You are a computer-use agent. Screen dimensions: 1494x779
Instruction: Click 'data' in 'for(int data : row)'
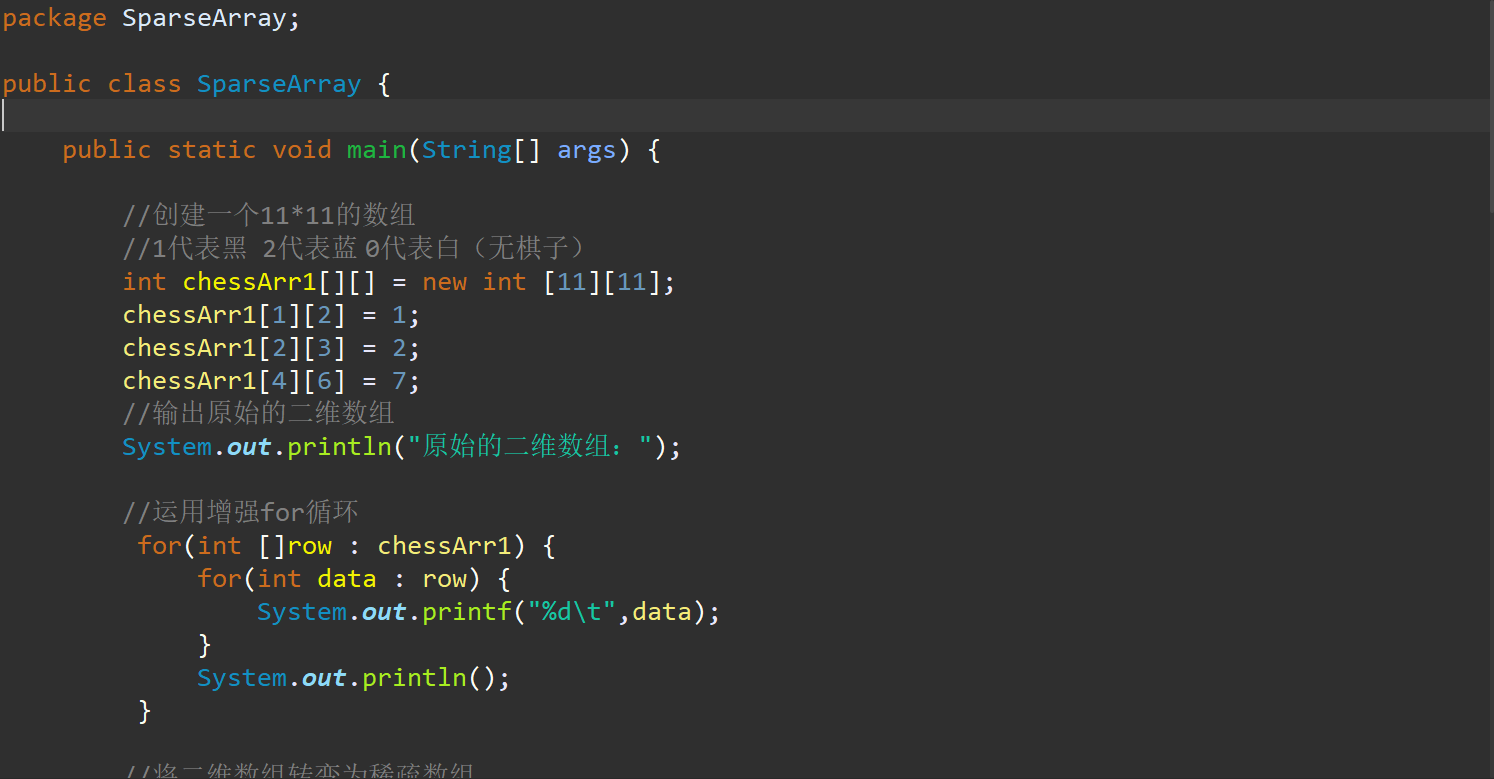click(347, 579)
